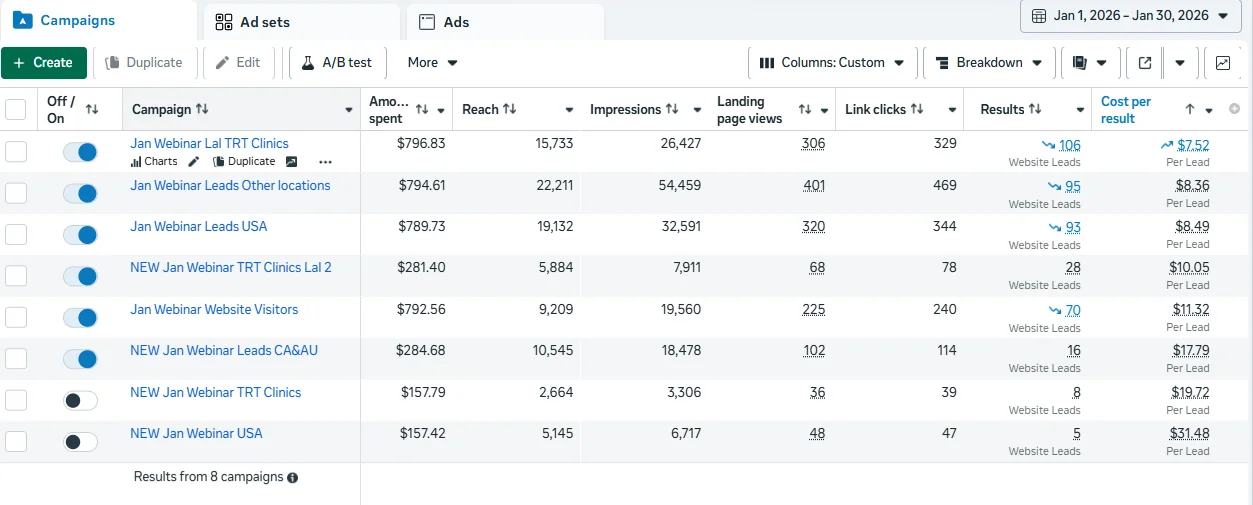The image size is (1253, 505).
Task: Open the Columns: Custom dropdown
Action: click(x=832, y=62)
